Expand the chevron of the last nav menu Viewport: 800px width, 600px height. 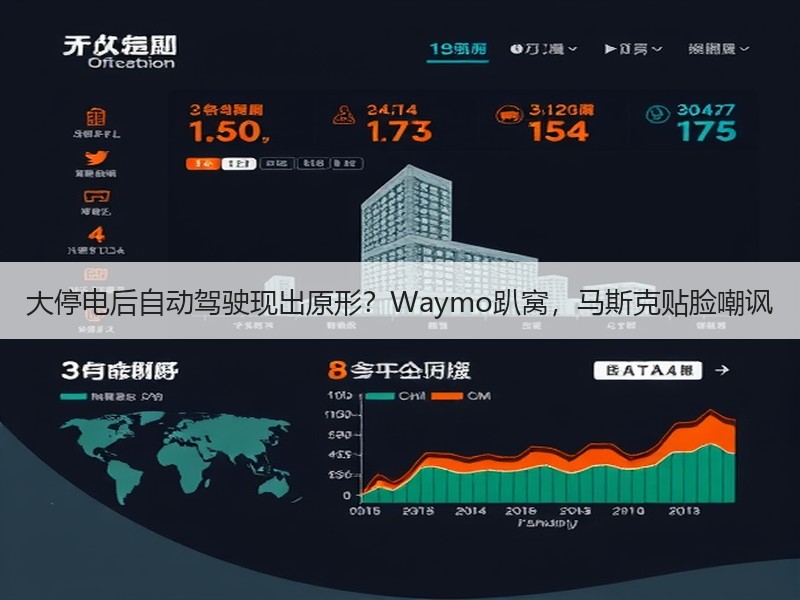pos(744,49)
